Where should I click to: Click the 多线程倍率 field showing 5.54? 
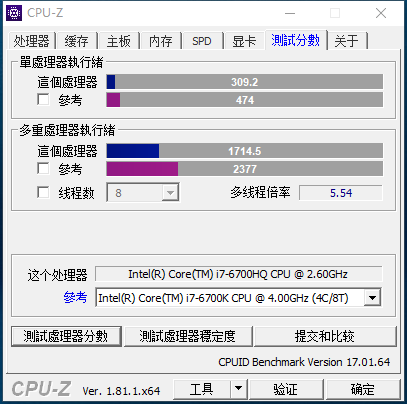point(341,193)
